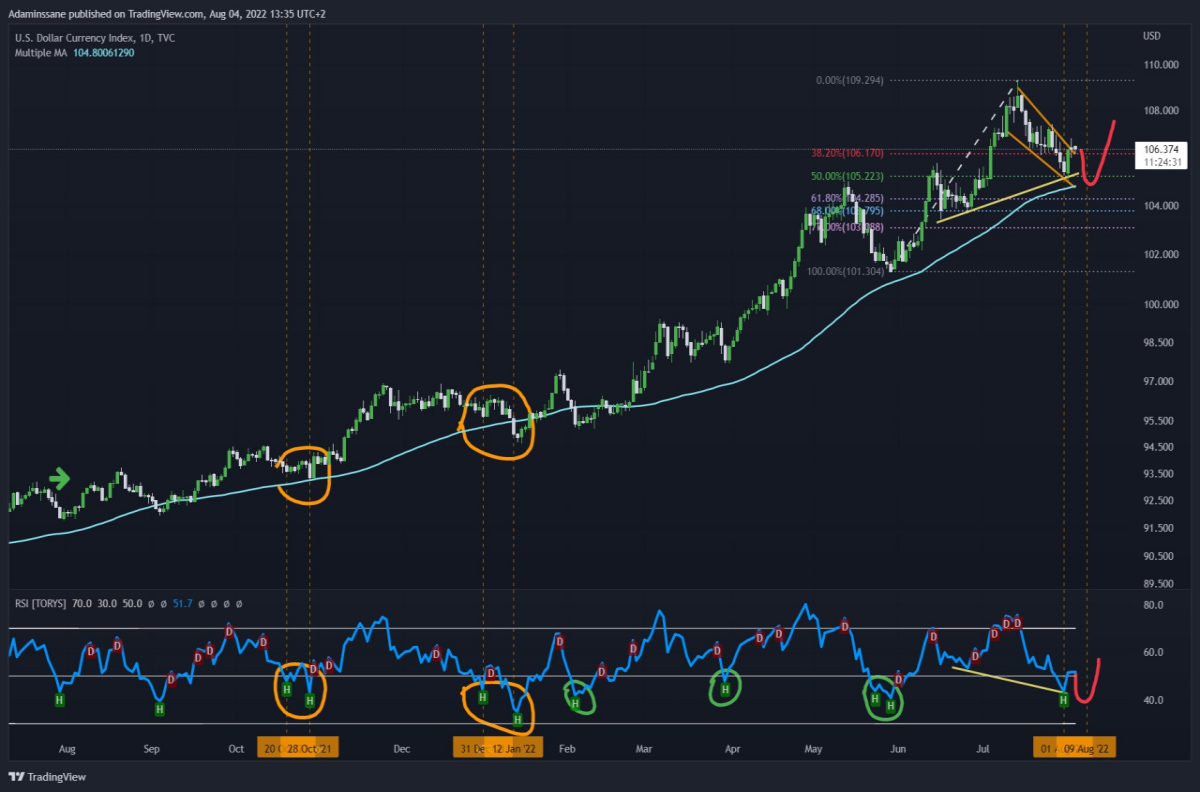Click the U.S. Dollar Currency Index title

(x=70, y=39)
